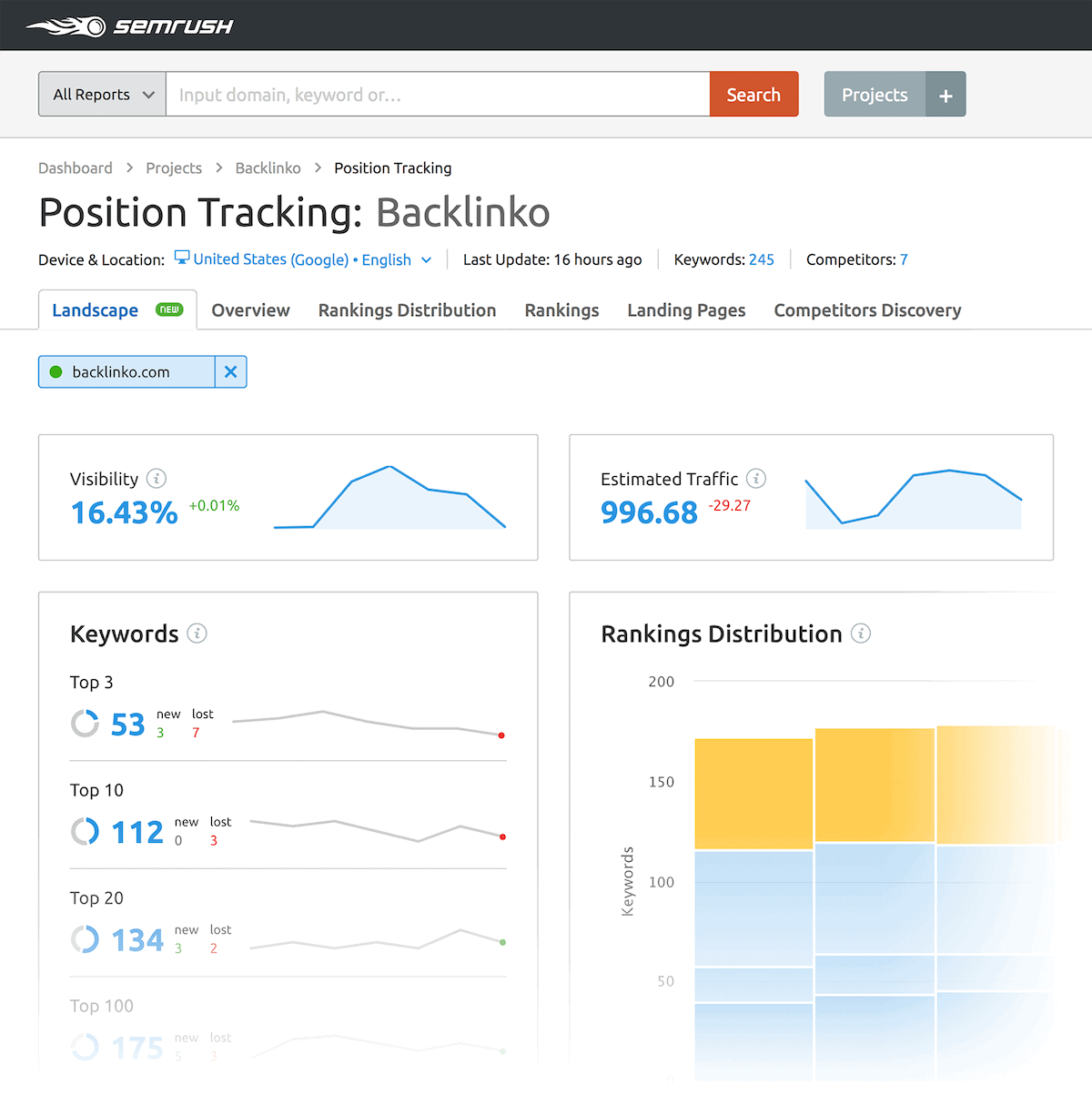
Task: Open the All Reports dropdown
Action: (102, 95)
